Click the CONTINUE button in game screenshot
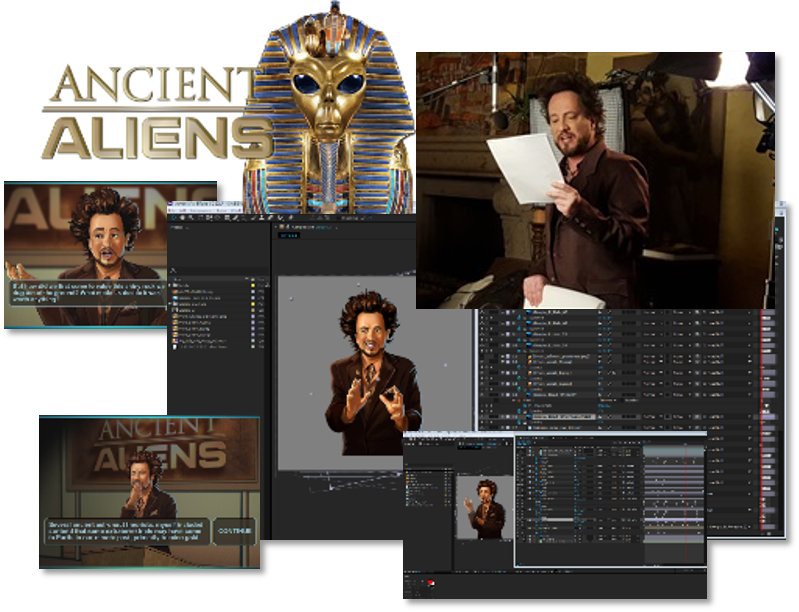Viewport: 799px width, 612px height. click(235, 531)
